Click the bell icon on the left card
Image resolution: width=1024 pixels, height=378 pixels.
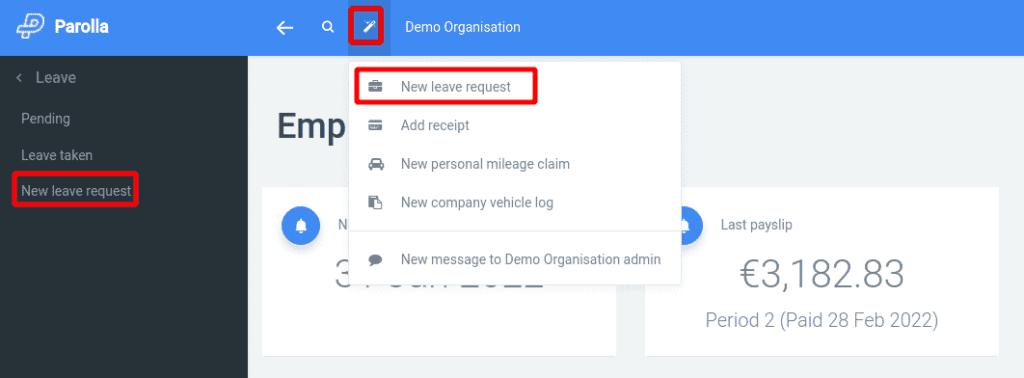coord(301,225)
